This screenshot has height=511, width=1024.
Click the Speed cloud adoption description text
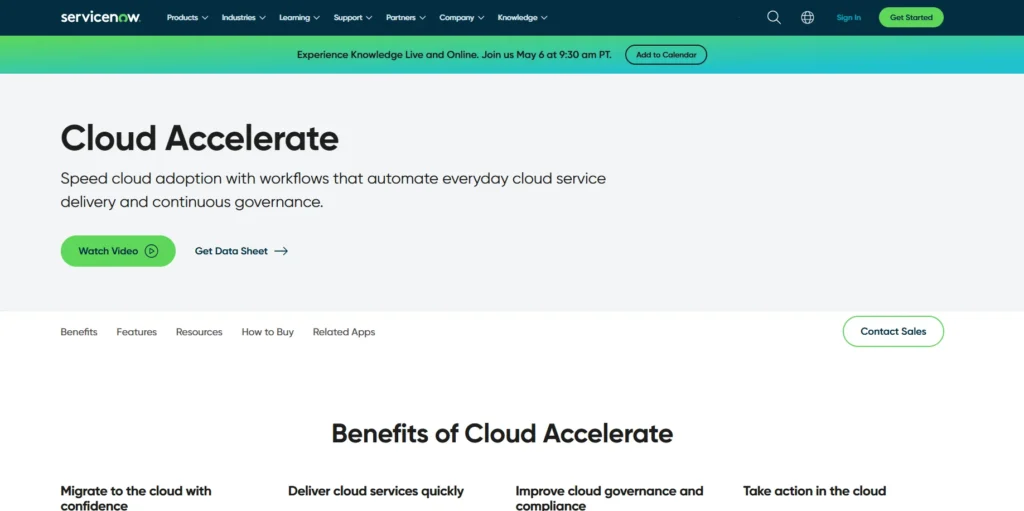[x=333, y=190]
